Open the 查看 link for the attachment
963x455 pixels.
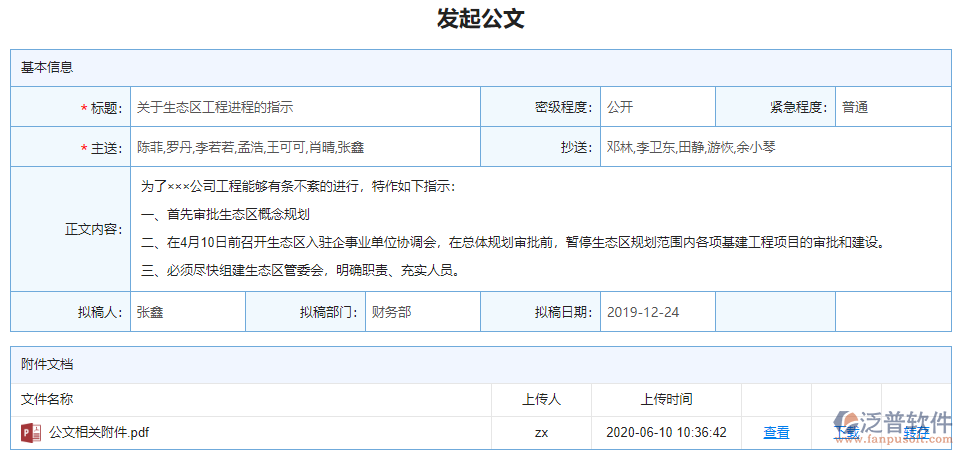click(x=776, y=433)
